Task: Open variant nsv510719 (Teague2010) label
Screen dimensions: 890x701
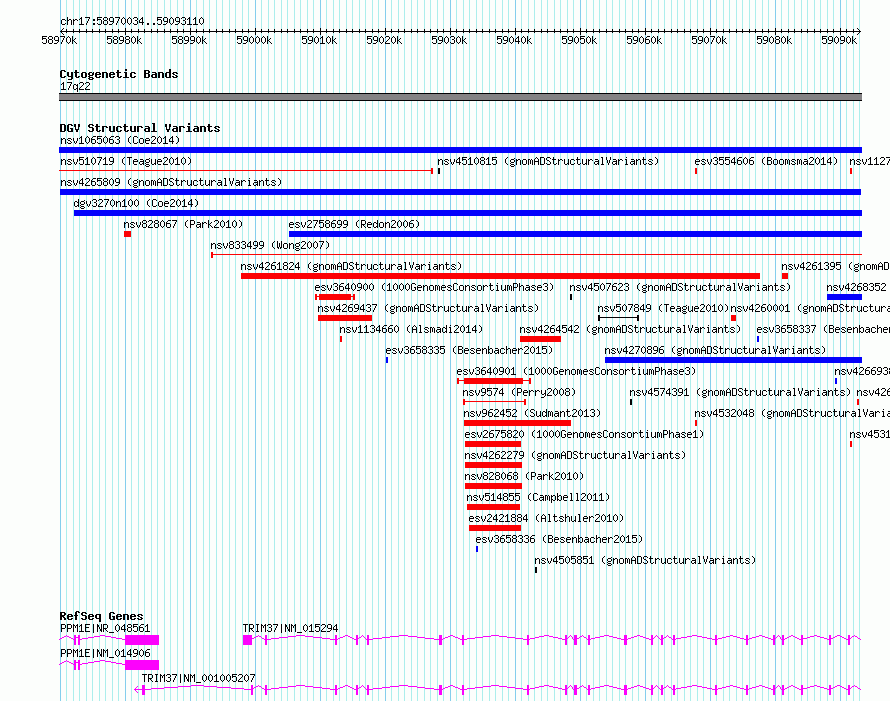Action: [x=126, y=161]
